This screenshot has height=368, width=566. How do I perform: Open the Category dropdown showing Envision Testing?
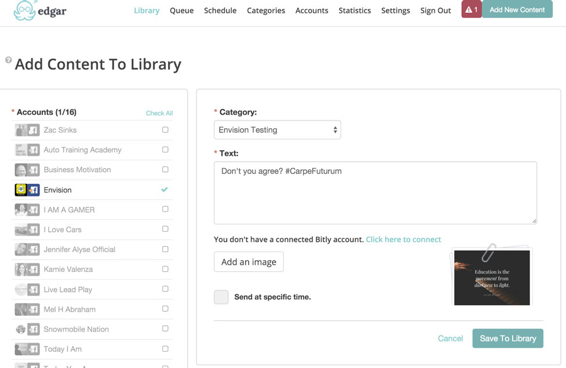click(277, 130)
